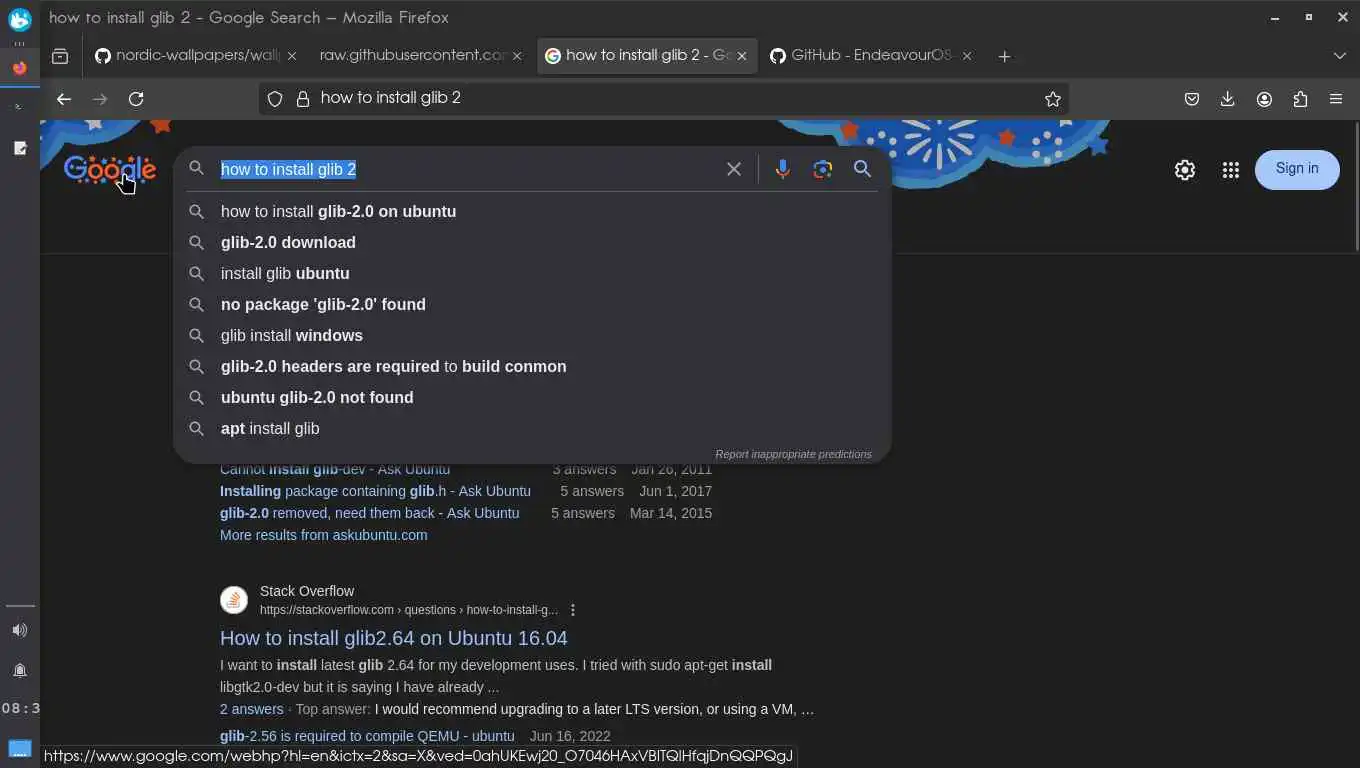Screen dimensions: 1360x768
Task: Open How to install glib2.64 on Ubuntu 16.04
Action: pos(393,638)
